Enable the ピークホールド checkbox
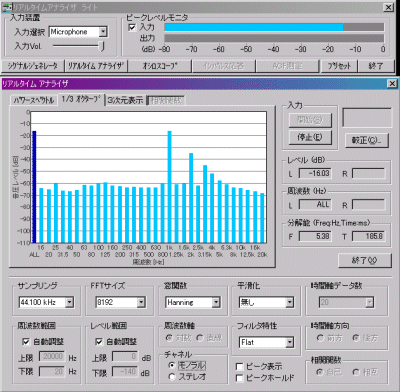This screenshot has width=400, height=392. (239, 378)
